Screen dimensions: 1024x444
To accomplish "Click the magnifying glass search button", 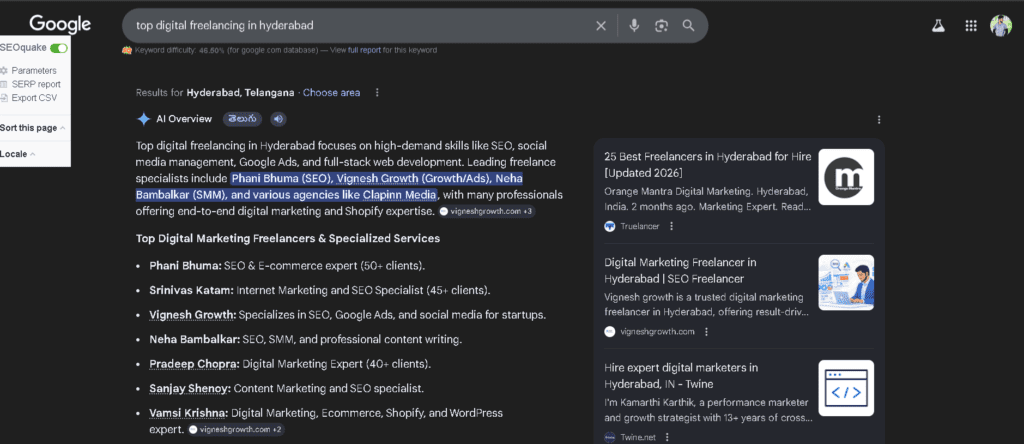I will (688, 25).
